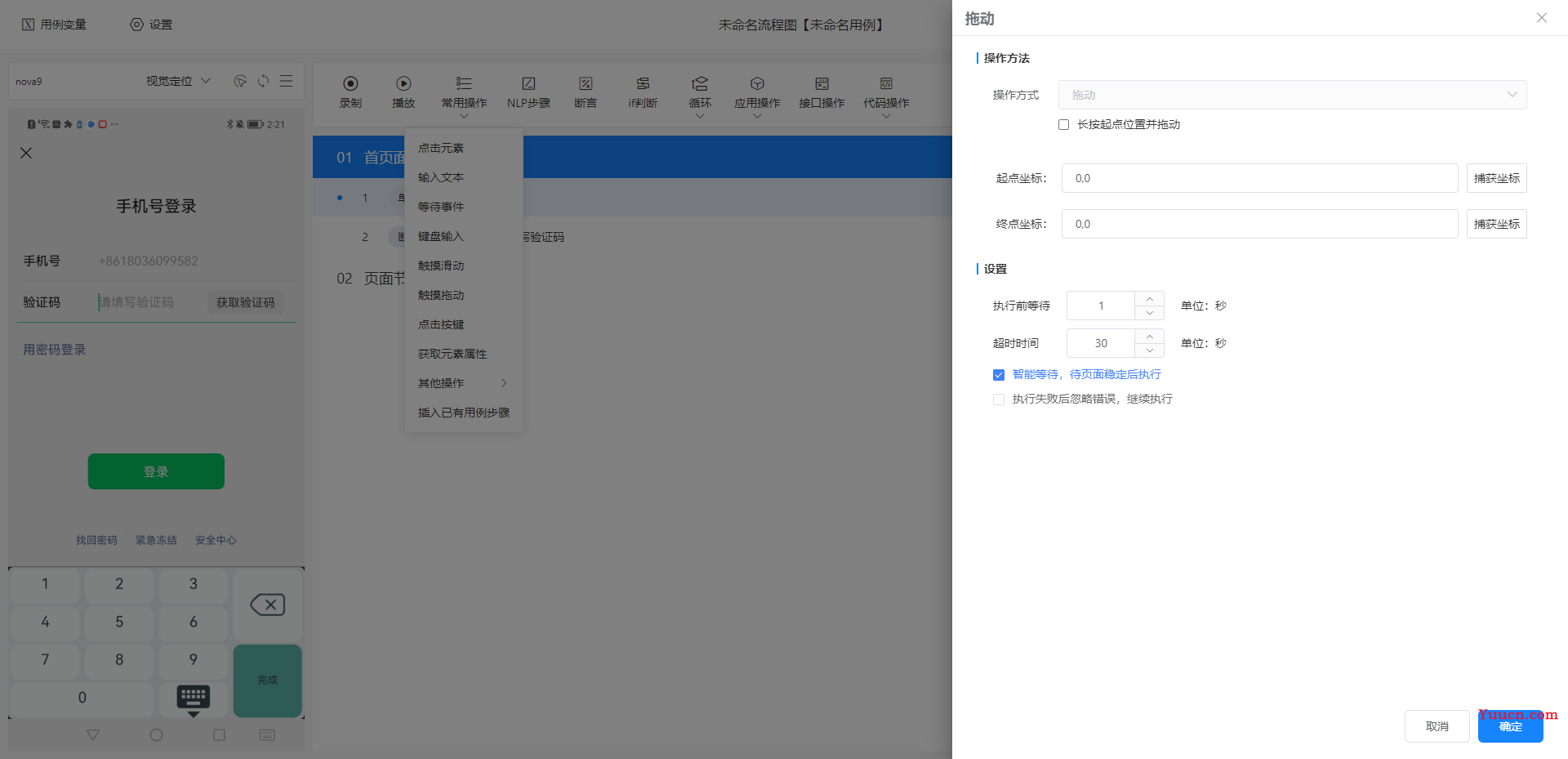Tap 完成 key on keypad
Viewport: 1568px width, 759px height.
[267, 681]
